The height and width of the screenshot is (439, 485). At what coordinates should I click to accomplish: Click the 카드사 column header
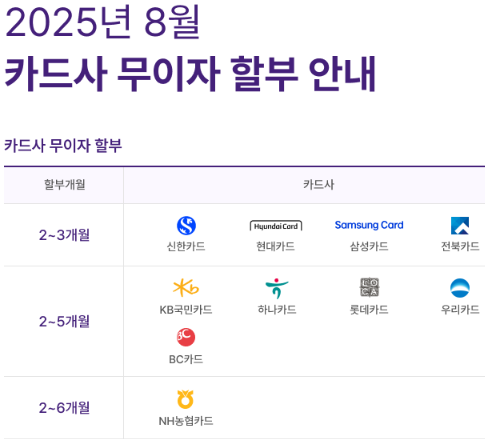coord(318,184)
